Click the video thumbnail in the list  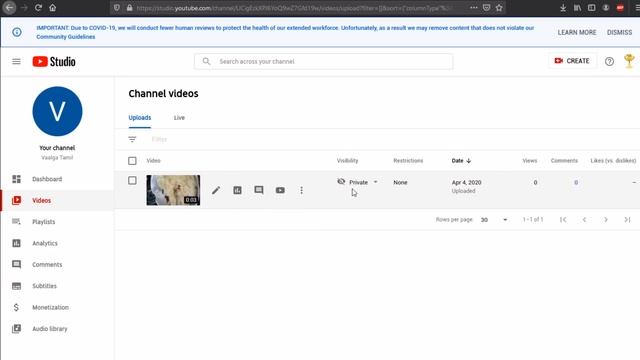click(x=173, y=190)
